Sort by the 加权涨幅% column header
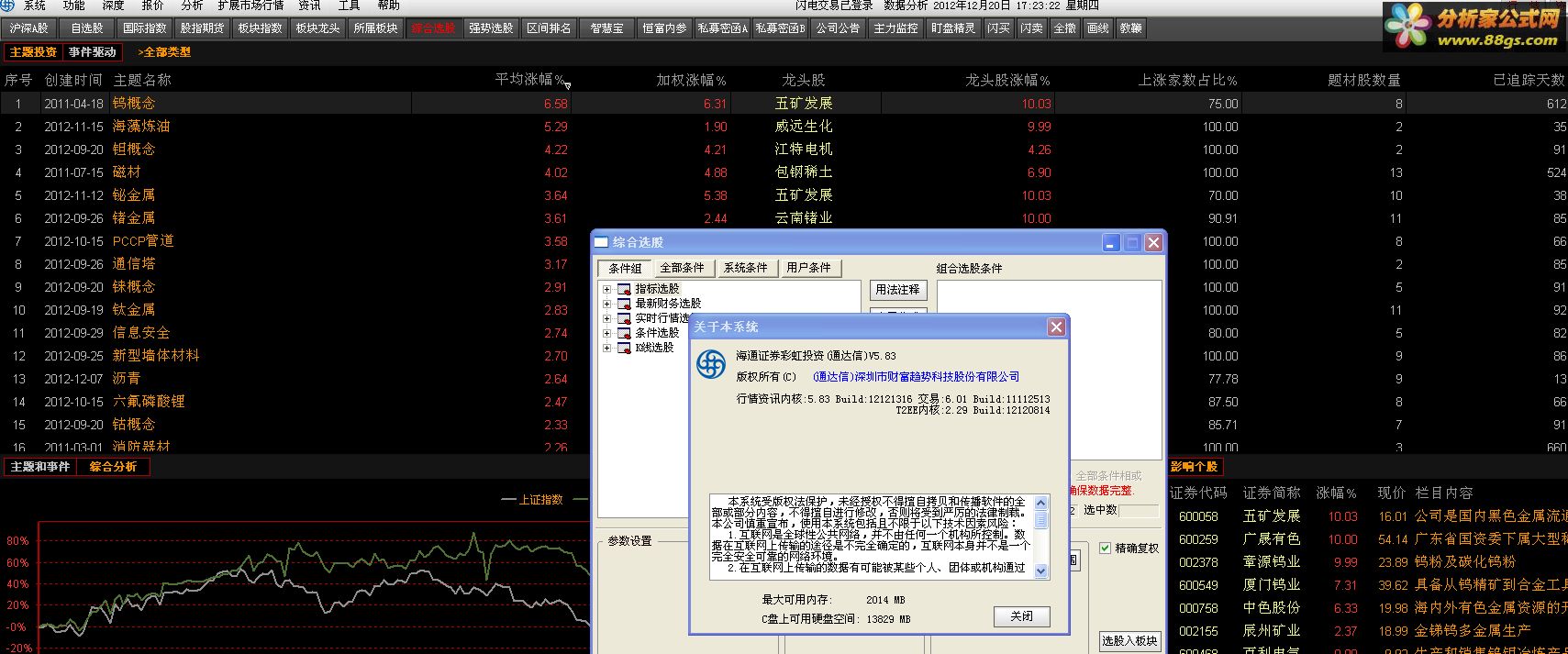 click(x=691, y=81)
